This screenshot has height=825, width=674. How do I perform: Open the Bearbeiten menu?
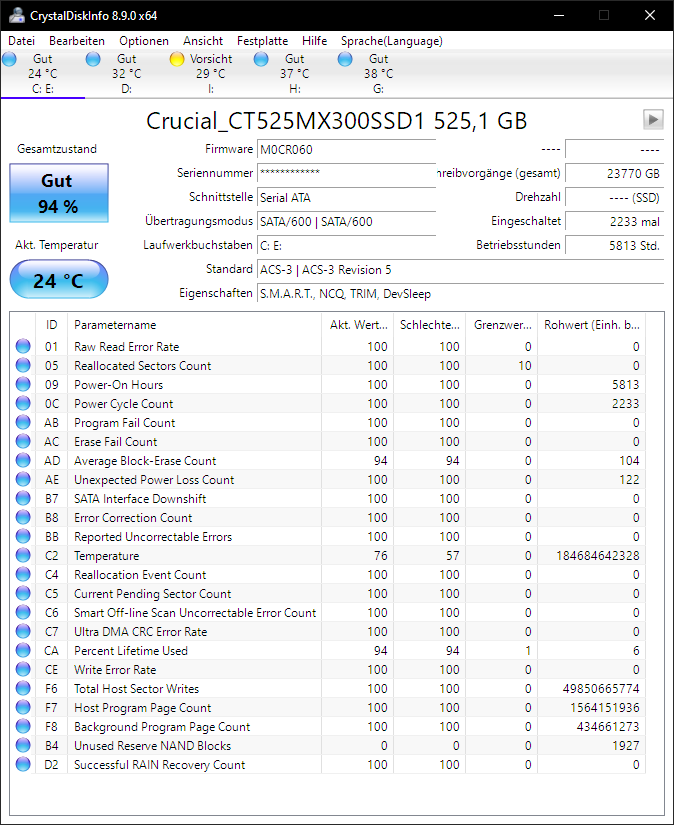[x=77, y=41]
